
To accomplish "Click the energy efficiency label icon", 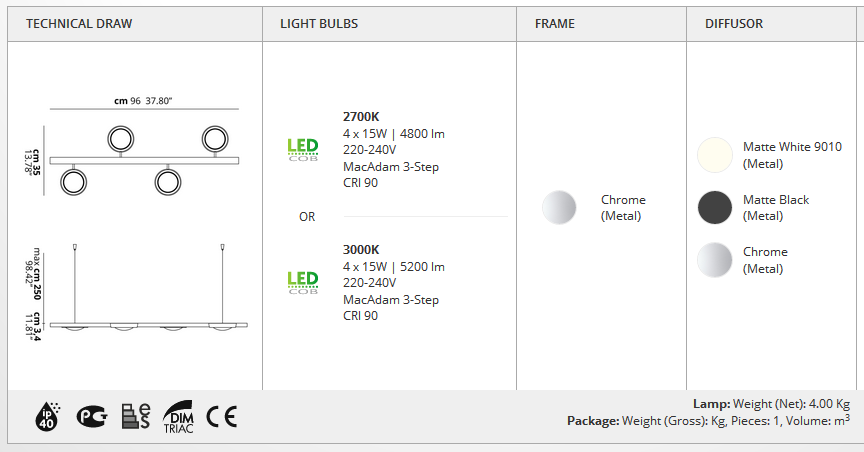I will click(136, 416).
